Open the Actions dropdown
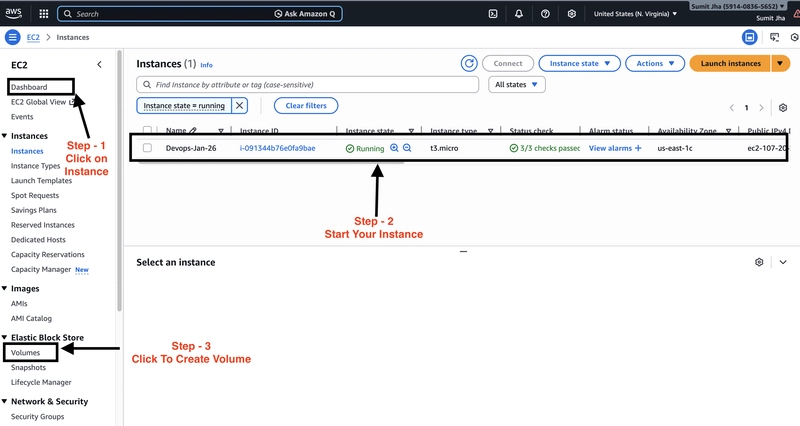This screenshot has width=800, height=426. pyautogui.click(x=655, y=63)
